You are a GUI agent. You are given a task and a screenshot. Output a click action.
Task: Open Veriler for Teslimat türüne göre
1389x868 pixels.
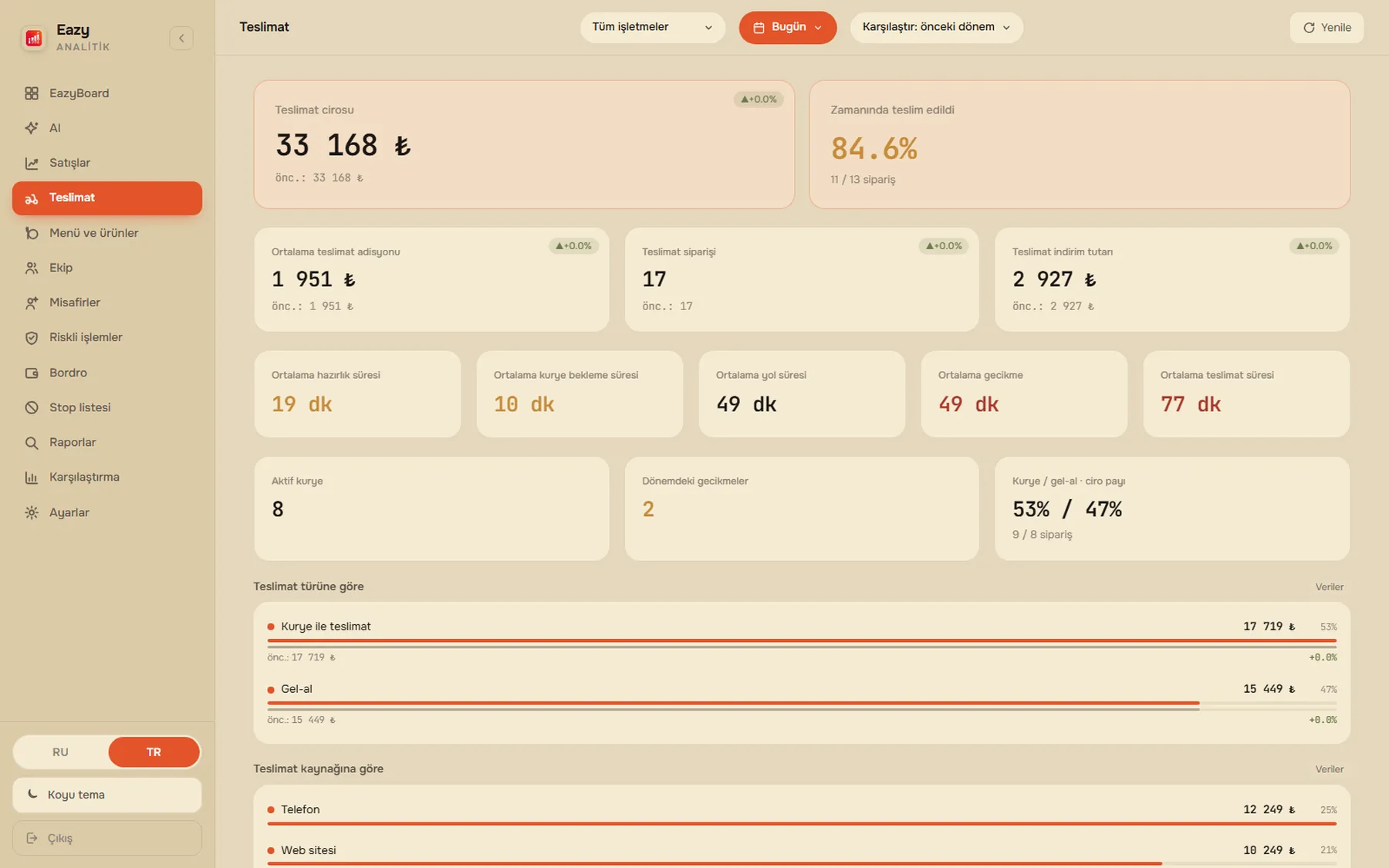click(1329, 587)
